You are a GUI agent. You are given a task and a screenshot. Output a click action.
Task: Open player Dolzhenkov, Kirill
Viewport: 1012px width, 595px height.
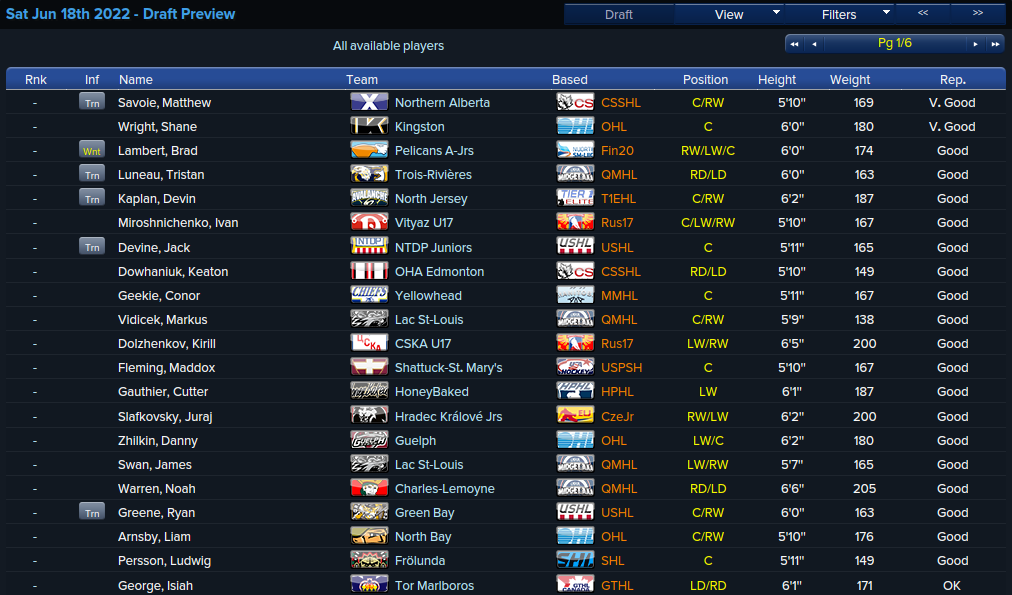click(167, 344)
